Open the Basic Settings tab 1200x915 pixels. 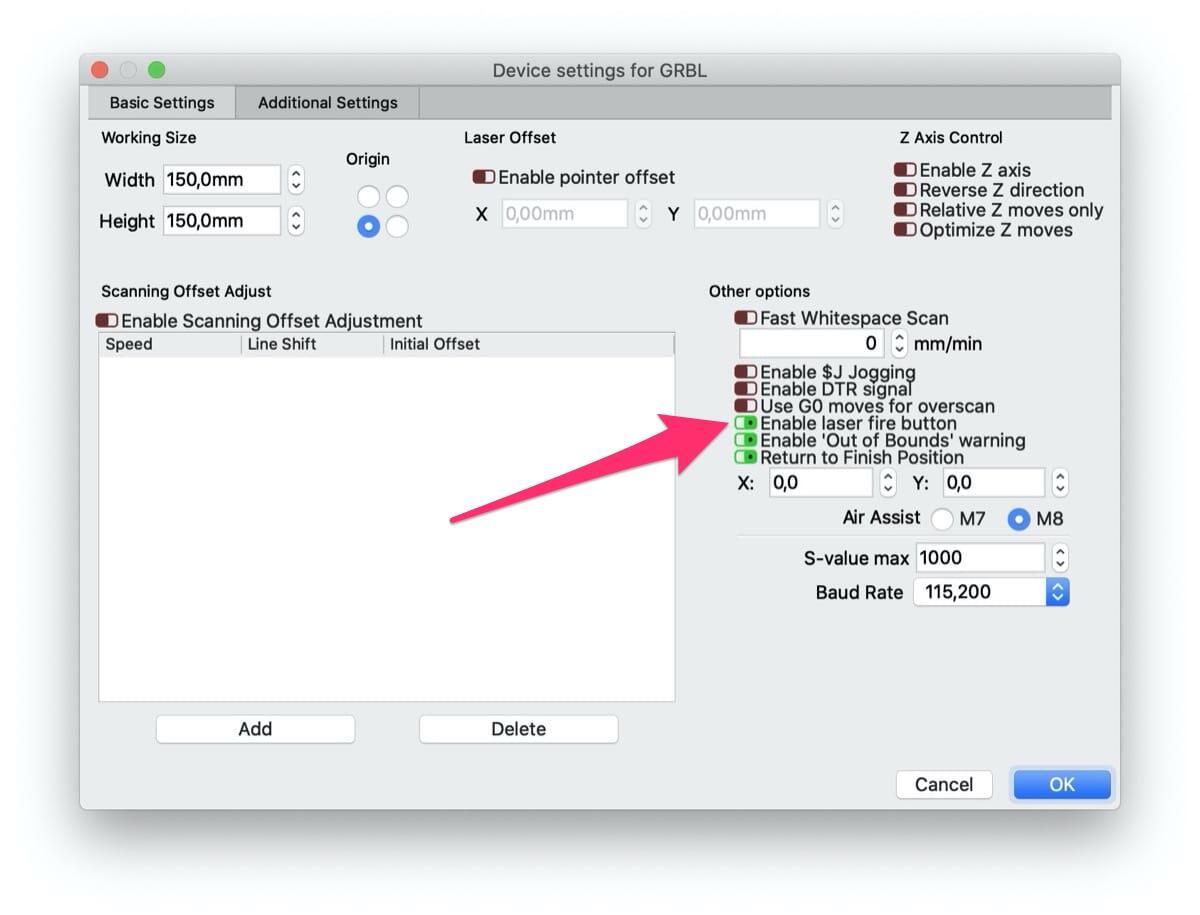click(162, 102)
